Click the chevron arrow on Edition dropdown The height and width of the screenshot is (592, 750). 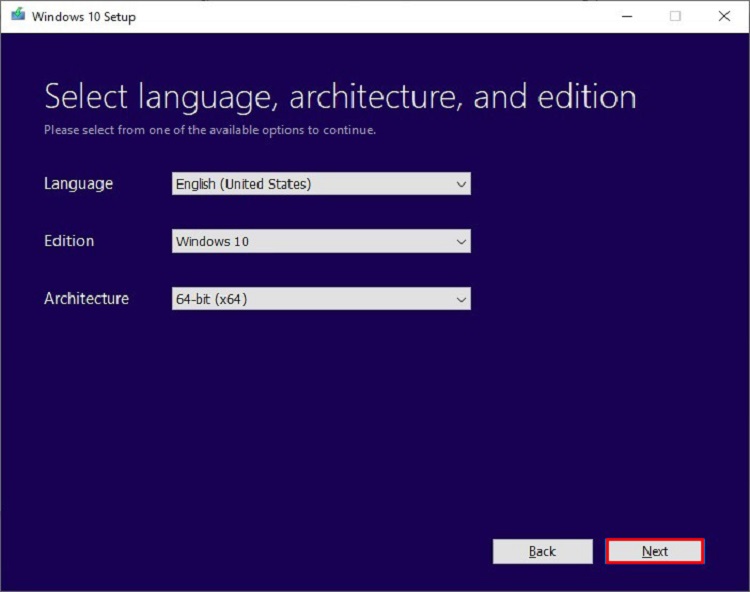click(x=460, y=241)
